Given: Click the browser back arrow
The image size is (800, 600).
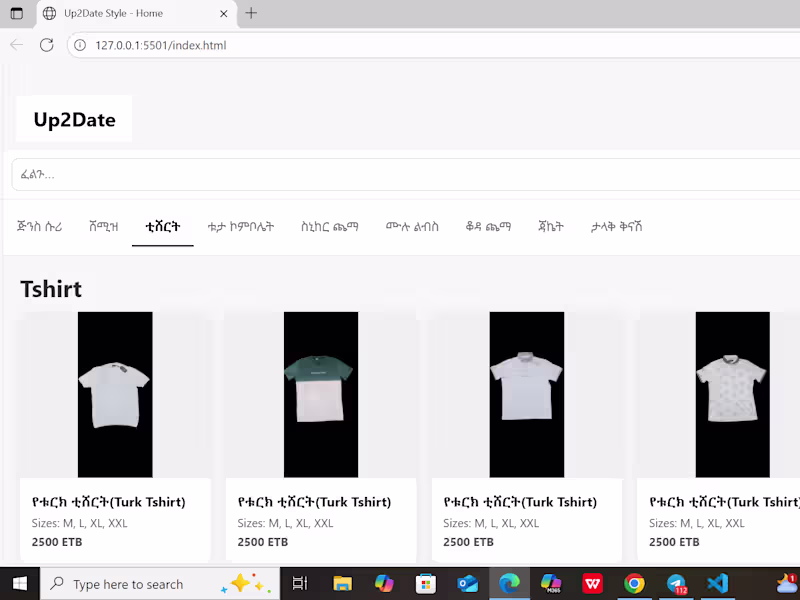Looking at the screenshot, I should pyautogui.click(x=16, y=45).
